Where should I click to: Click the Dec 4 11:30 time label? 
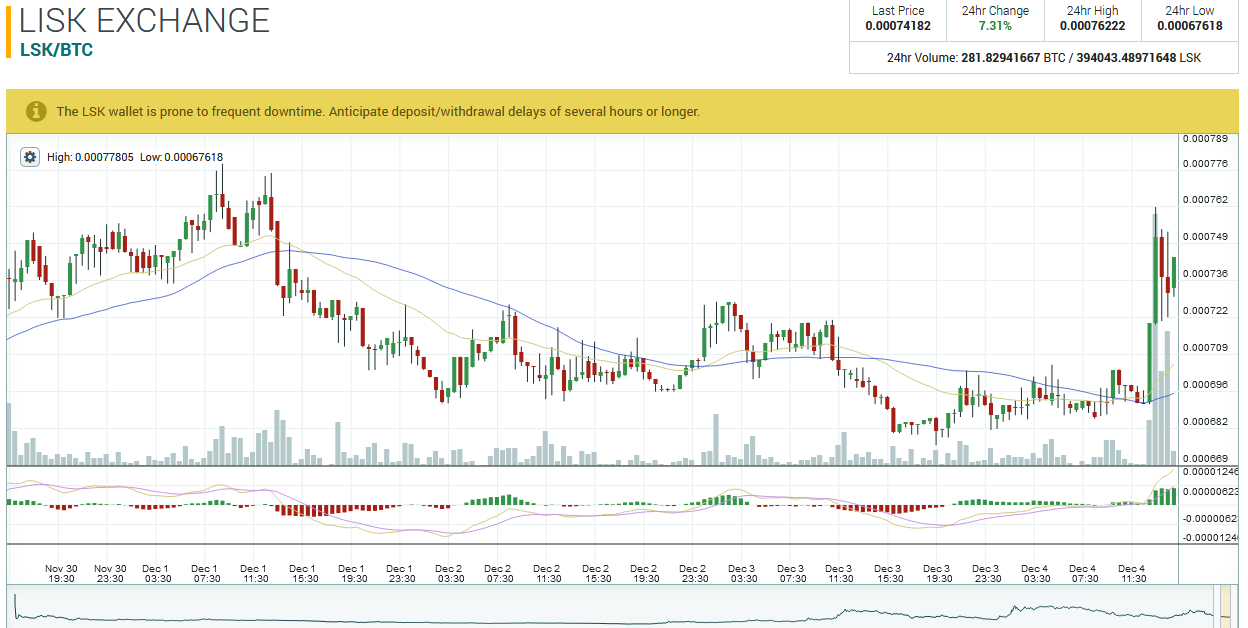click(1133, 574)
